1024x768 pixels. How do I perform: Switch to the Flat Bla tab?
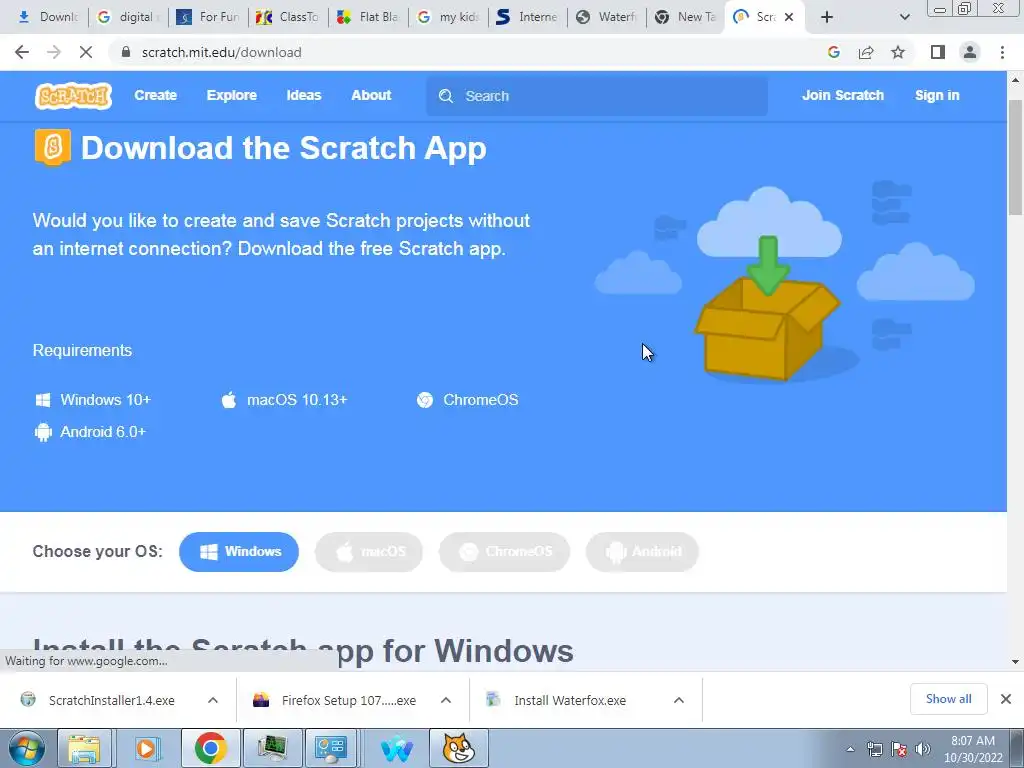pyautogui.click(x=368, y=17)
